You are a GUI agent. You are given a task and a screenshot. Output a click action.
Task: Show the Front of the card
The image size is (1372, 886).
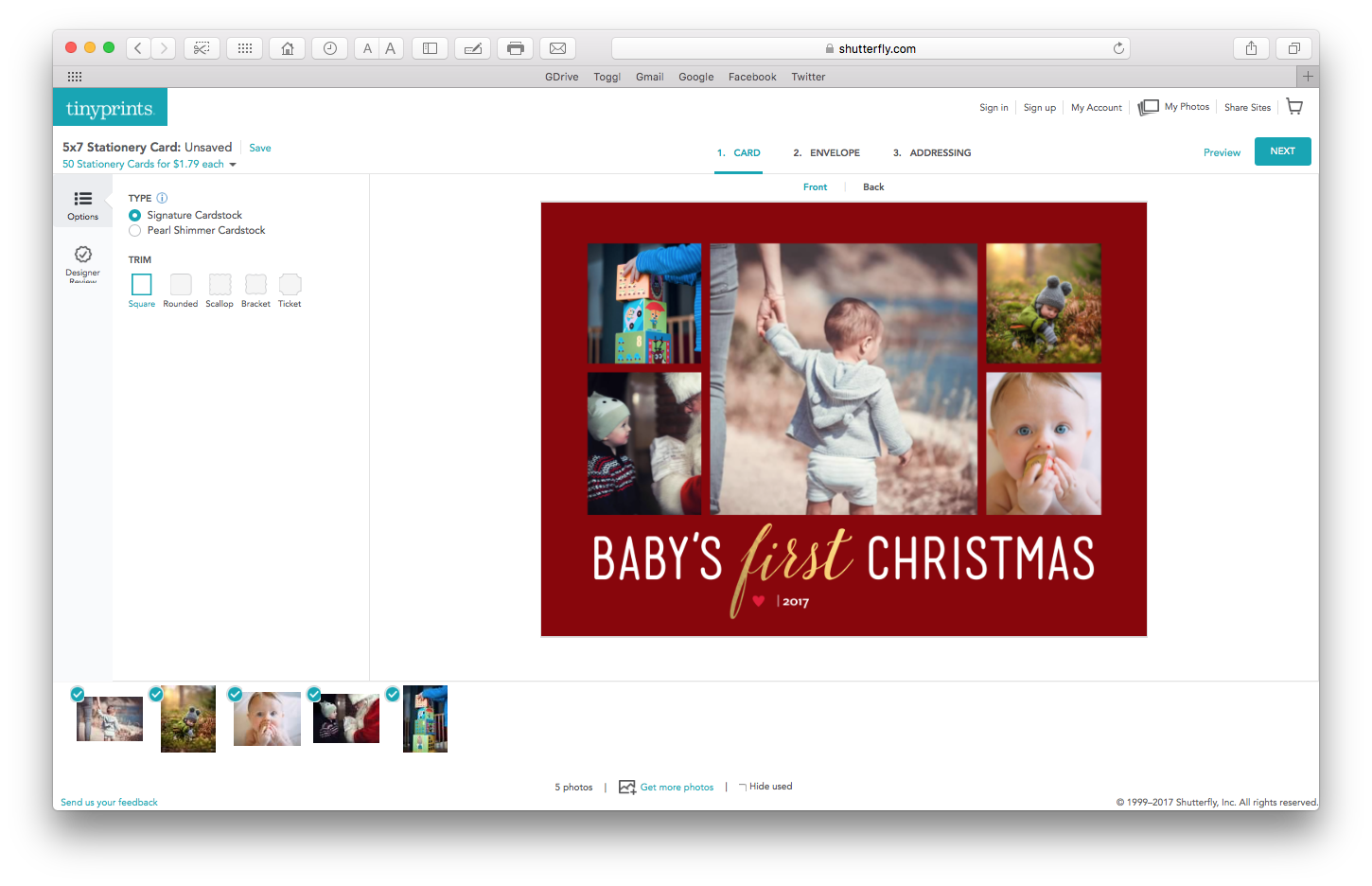click(815, 187)
